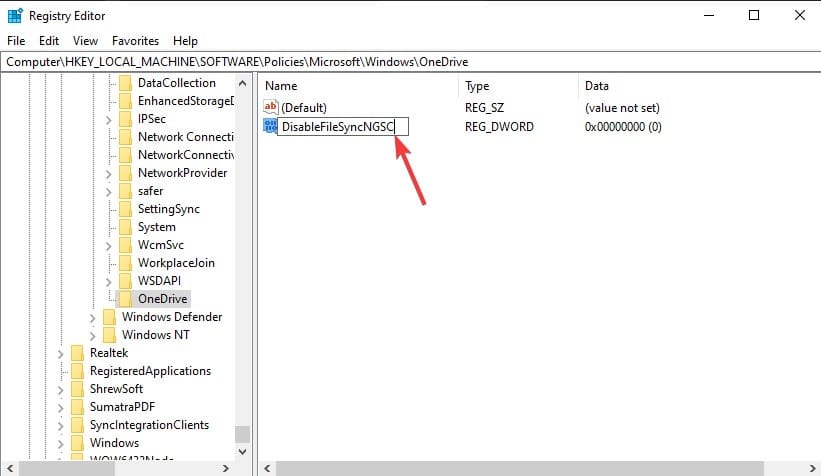Click the WSDAPI folder icon
This screenshot has height=476, width=821.
(x=126, y=281)
